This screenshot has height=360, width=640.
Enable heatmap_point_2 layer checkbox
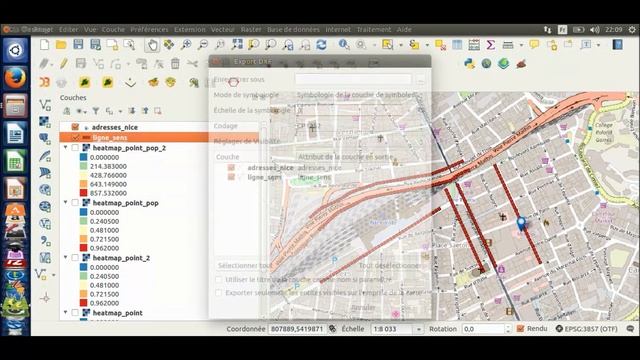[75, 258]
